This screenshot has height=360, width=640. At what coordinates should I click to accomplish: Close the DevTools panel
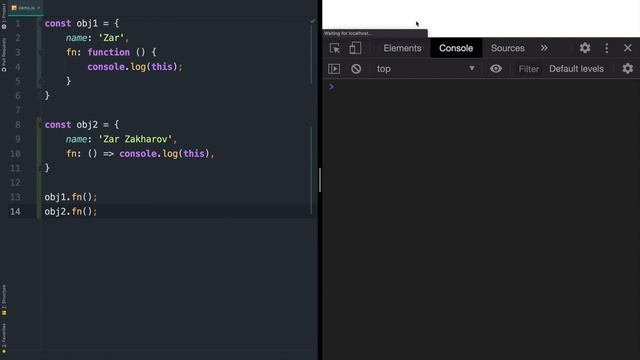[628, 48]
